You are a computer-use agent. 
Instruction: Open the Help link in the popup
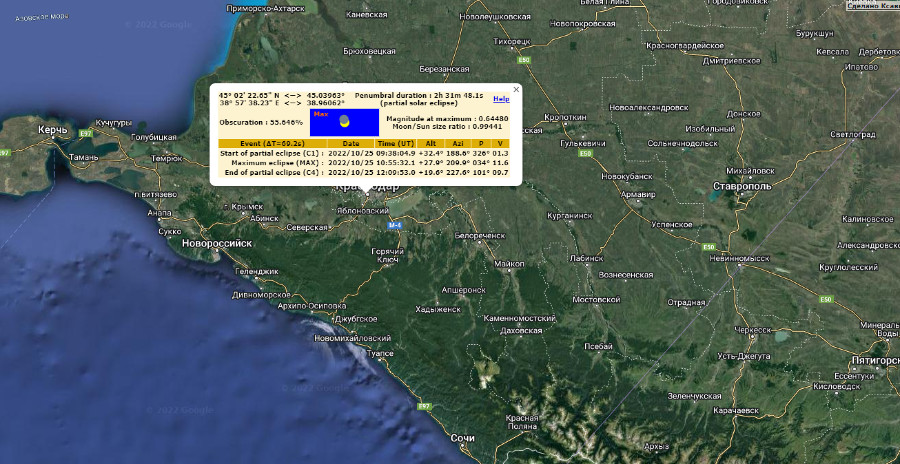coord(500,99)
